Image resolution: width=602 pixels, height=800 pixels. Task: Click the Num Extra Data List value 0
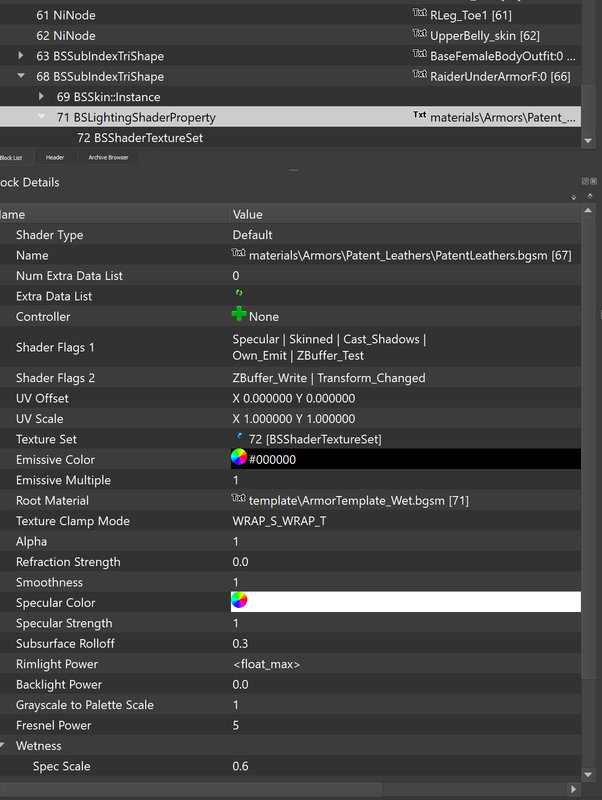coord(236,276)
